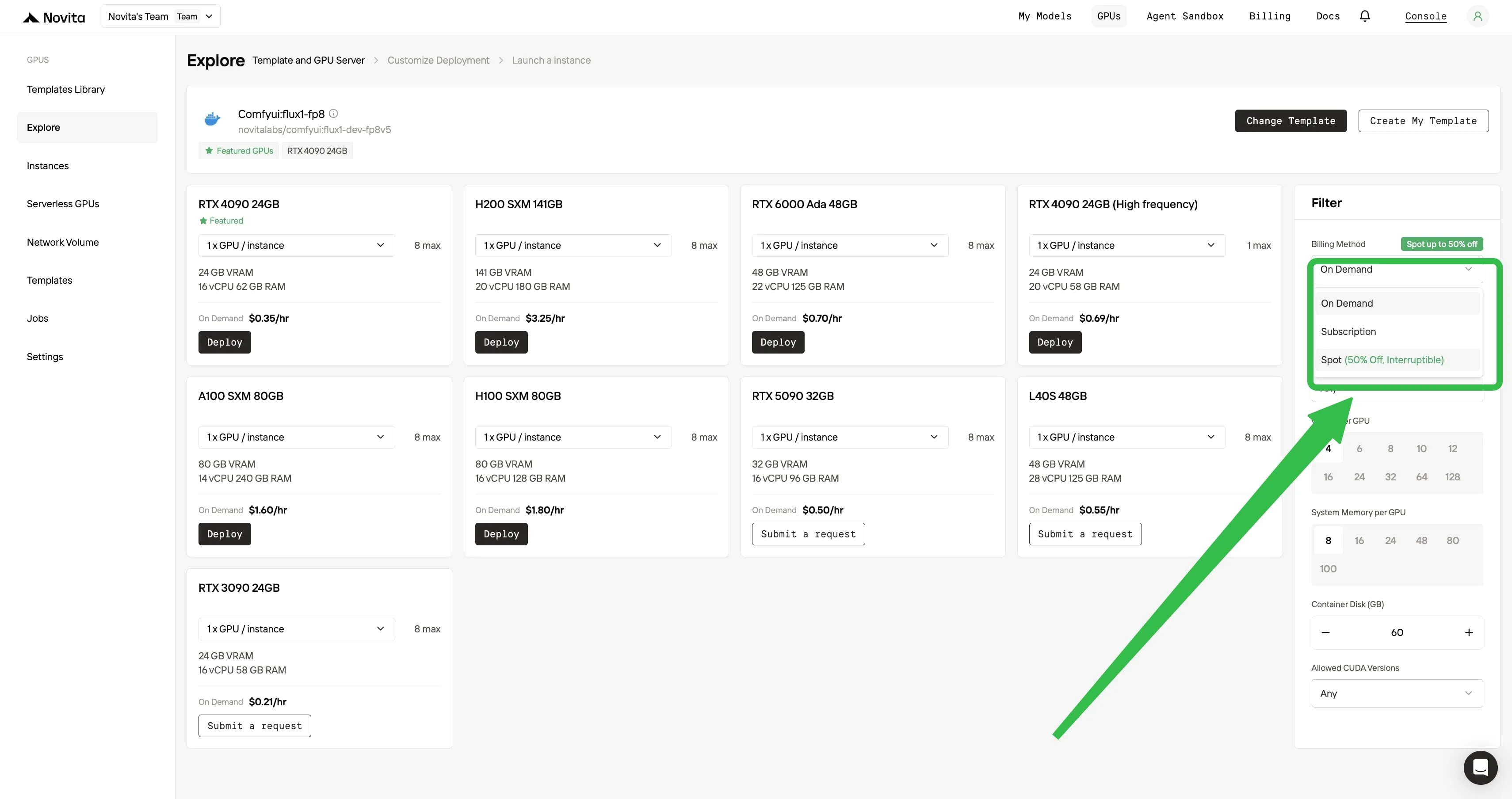Deploy RTX 4090 24GB High frequency
Screen dimensions: 1512x799
click(x=1055, y=342)
